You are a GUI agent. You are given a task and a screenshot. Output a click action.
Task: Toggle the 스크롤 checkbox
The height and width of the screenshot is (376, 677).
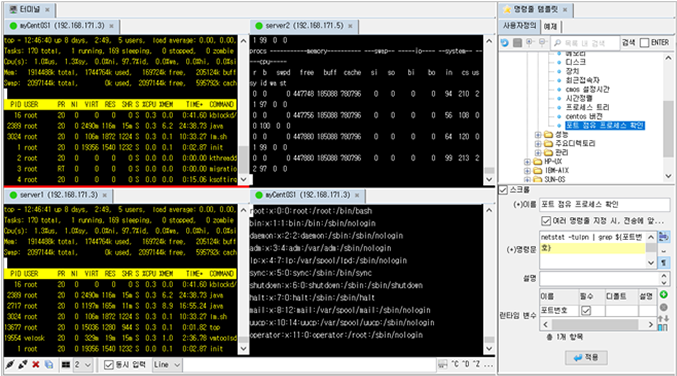(x=503, y=190)
